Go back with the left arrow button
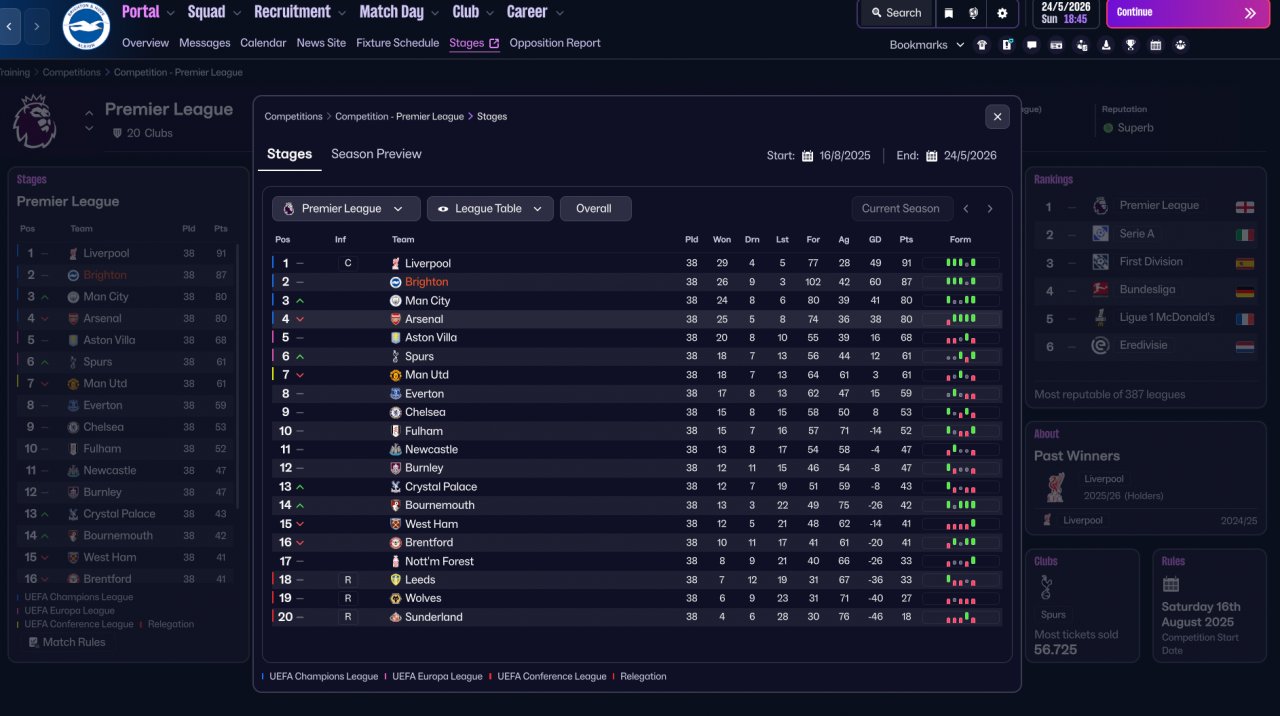Image resolution: width=1280 pixels, height=716 pixels. 10,26
